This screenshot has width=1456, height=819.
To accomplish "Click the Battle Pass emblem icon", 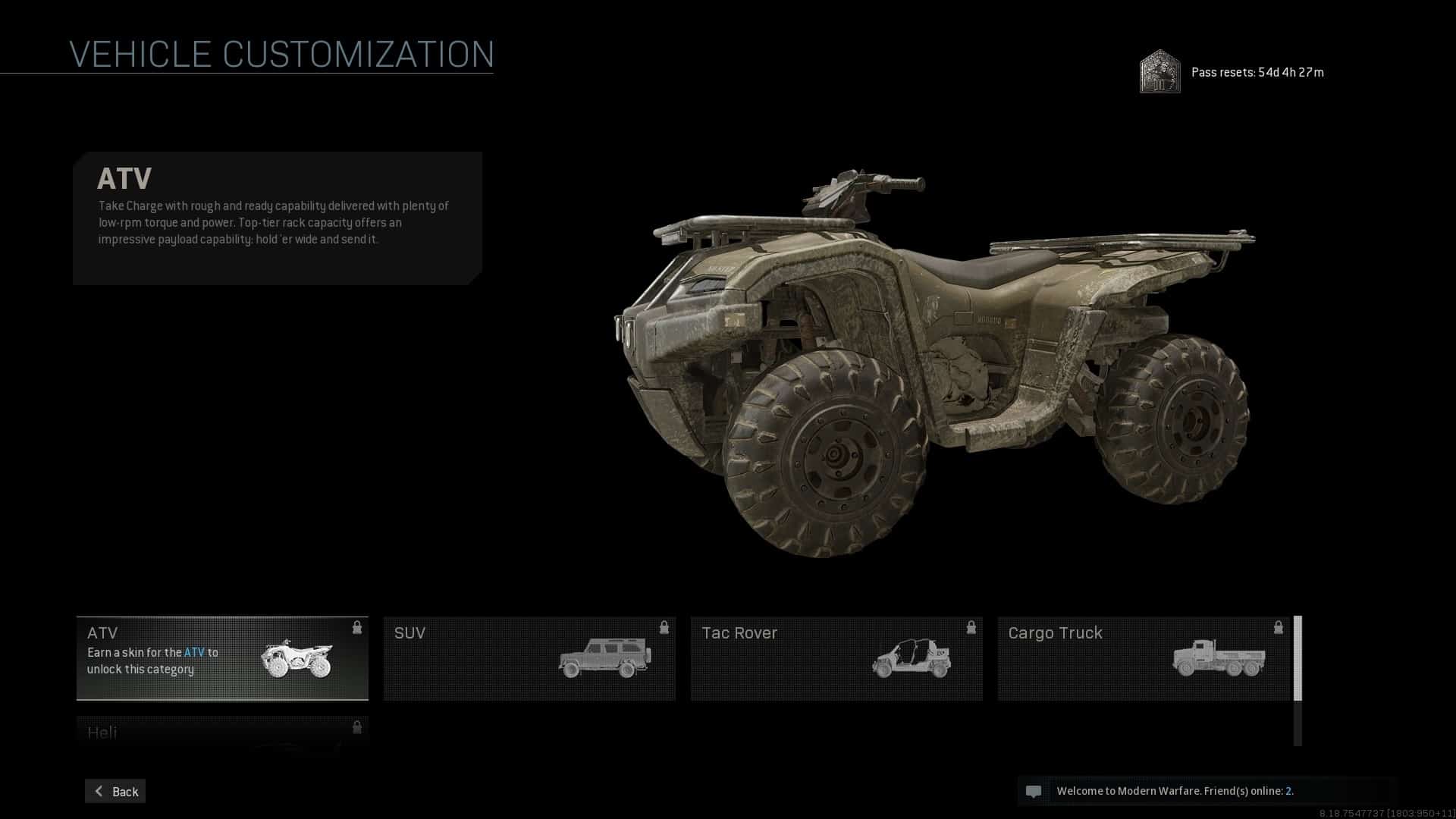I will click(x=1160, y=72).
